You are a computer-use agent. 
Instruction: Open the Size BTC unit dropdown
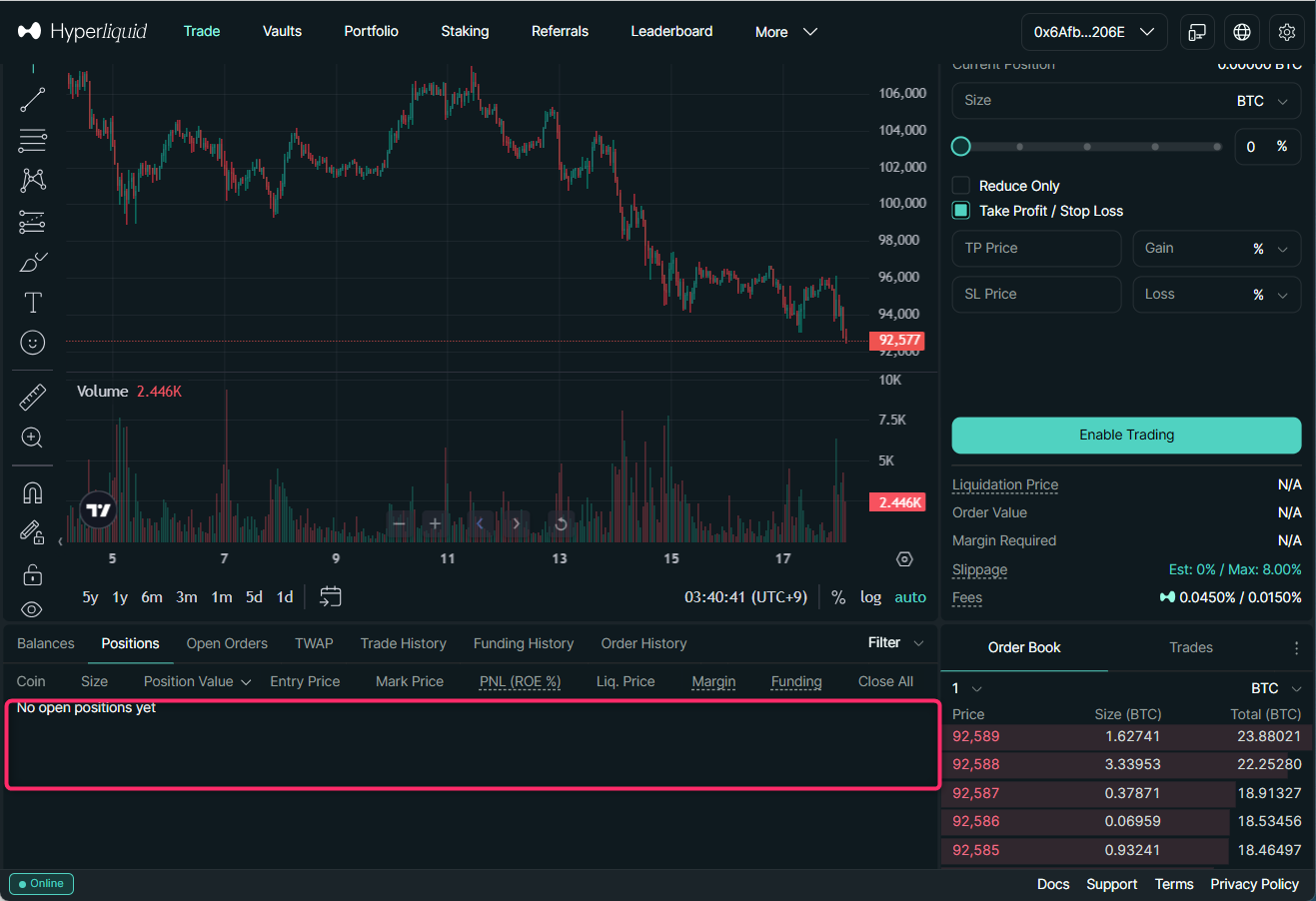click(1262, 101)
